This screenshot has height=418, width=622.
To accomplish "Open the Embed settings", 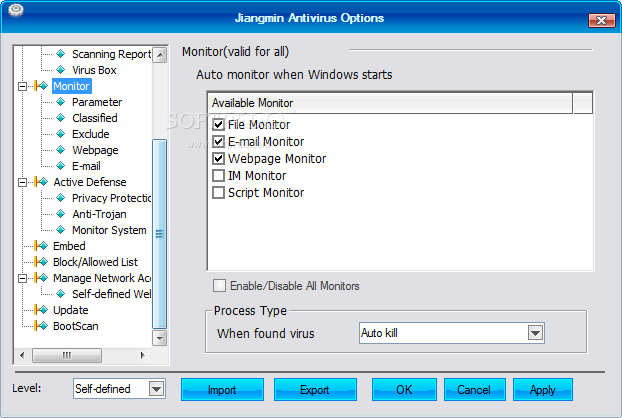I will (x=69, y=246).
